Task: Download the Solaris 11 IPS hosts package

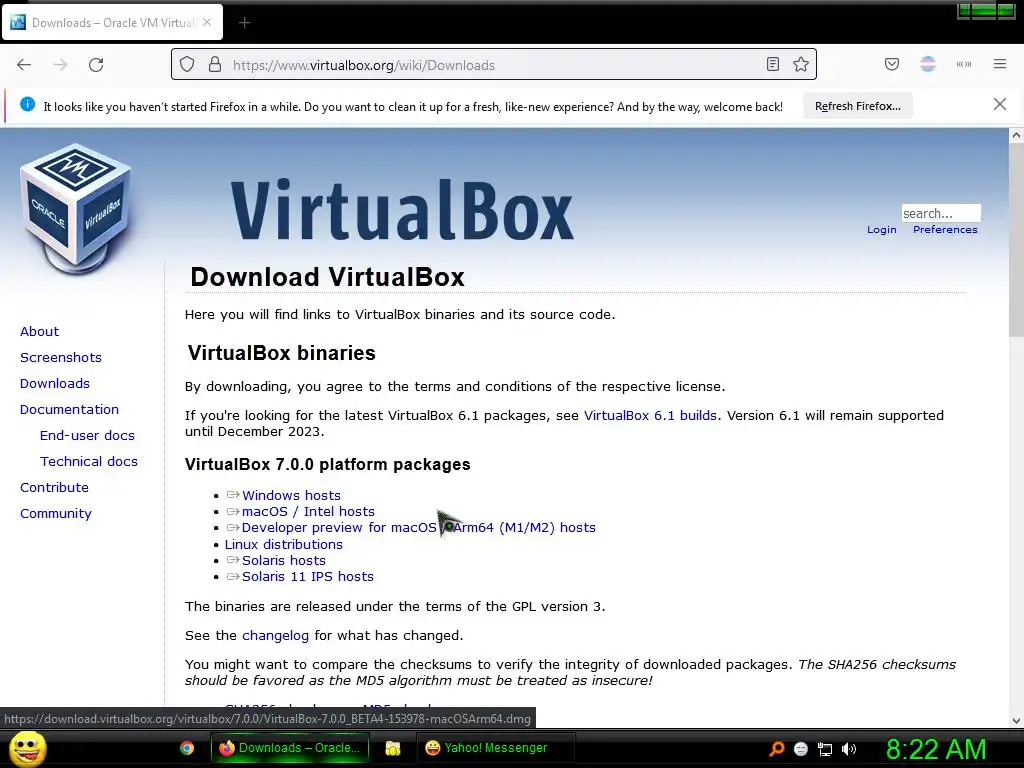Action: [308, 577]
